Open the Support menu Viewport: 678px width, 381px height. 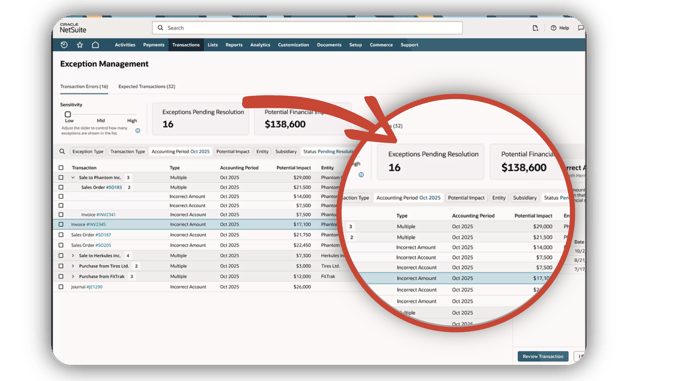pos(409,45)
